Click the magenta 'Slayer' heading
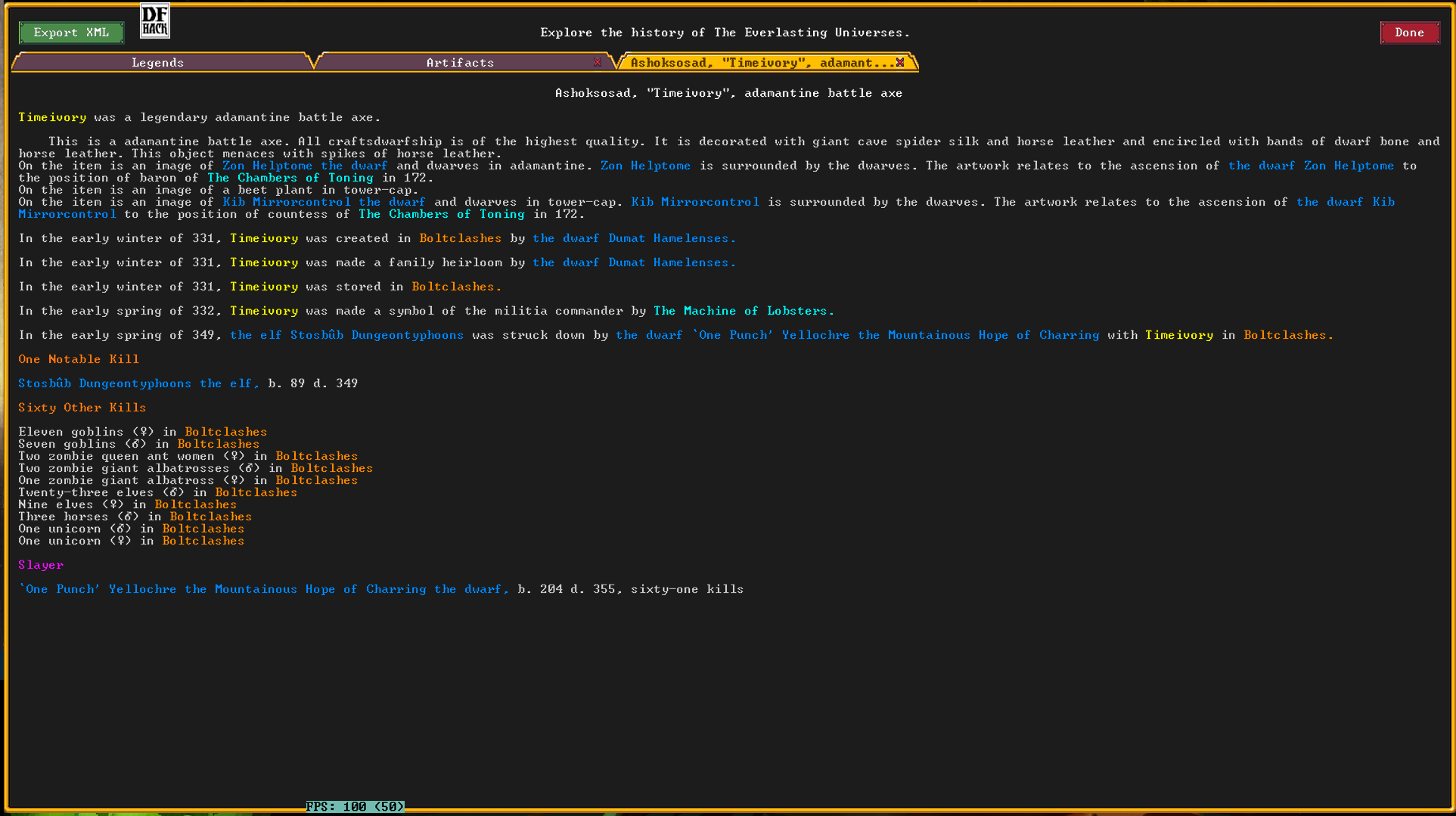The height and width of the screenshot is (816, 1456). pos(41,565)
